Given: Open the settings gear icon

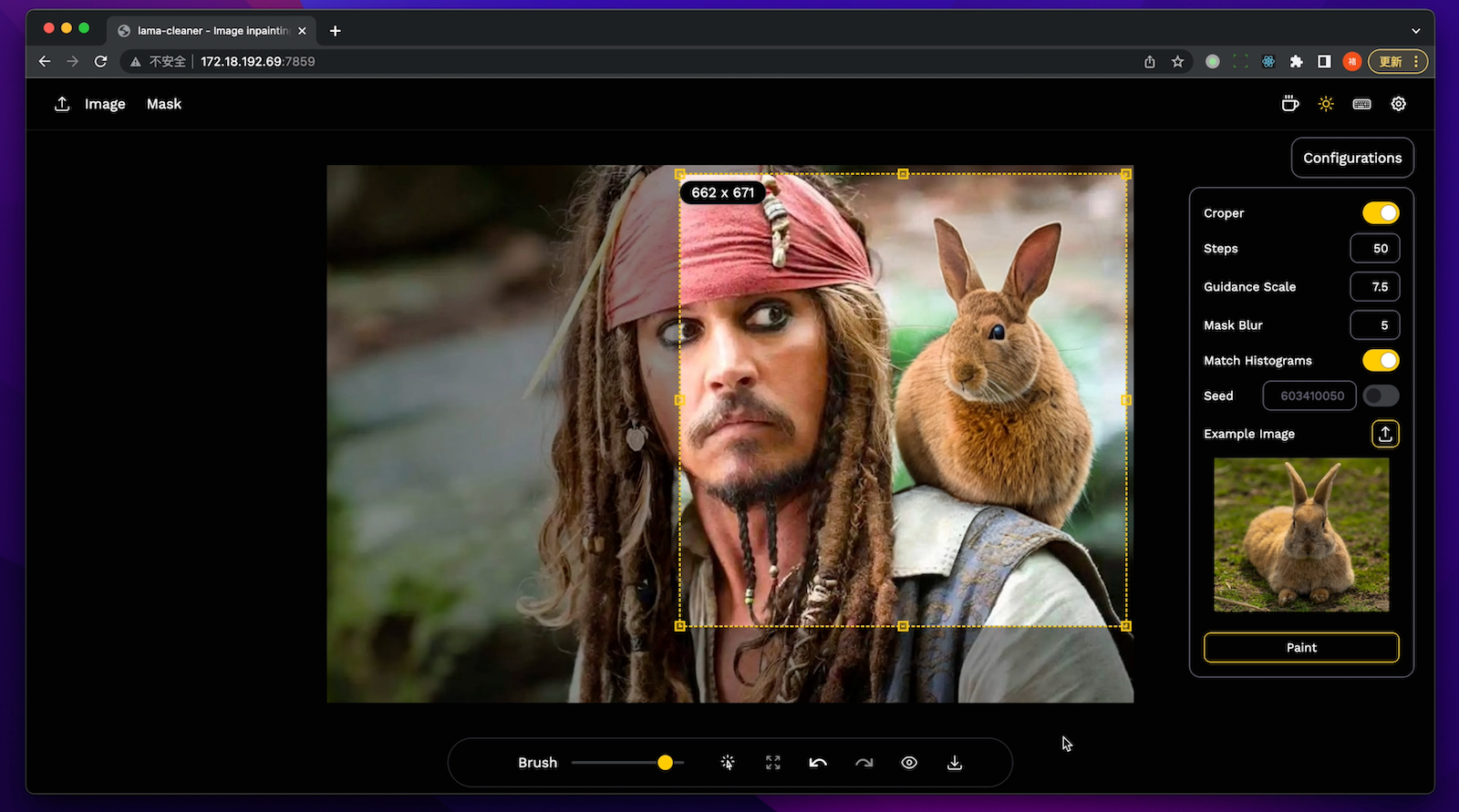Looking at the screenshot, I should 1398,104.
